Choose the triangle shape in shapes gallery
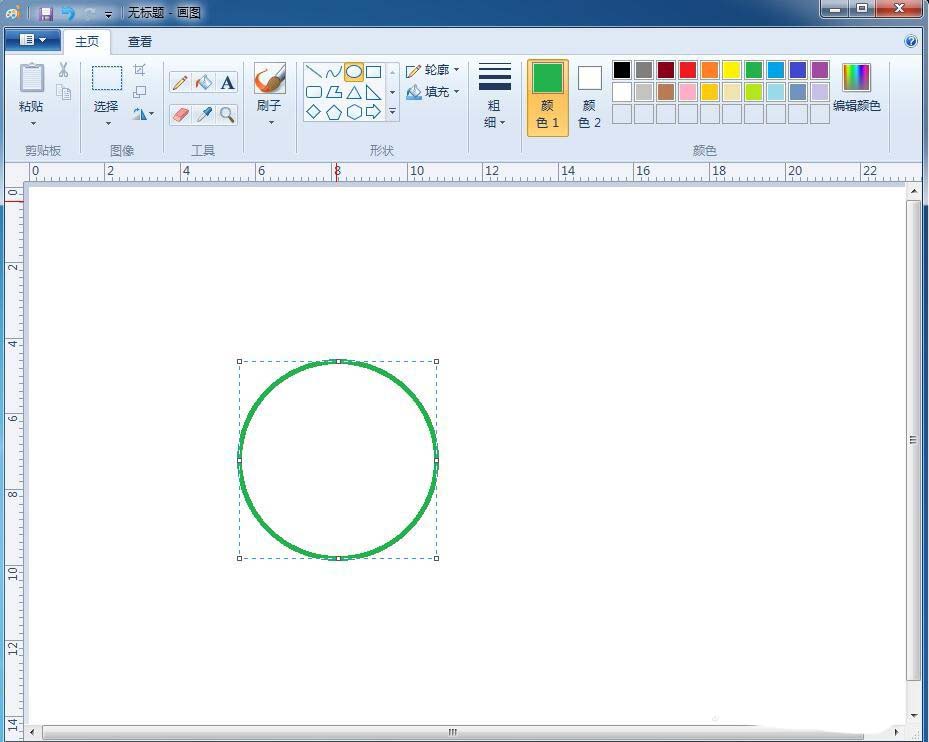 click(353, 92)
